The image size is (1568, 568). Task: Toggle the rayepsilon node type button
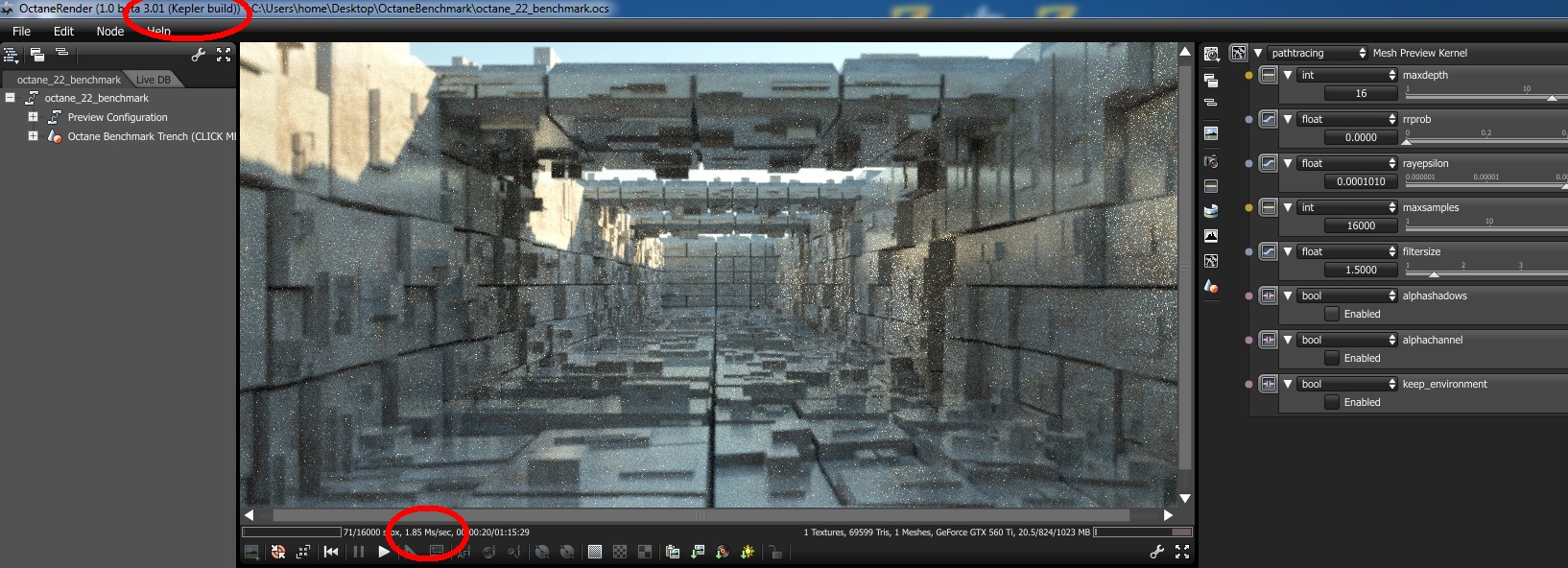pos(1269,163)
